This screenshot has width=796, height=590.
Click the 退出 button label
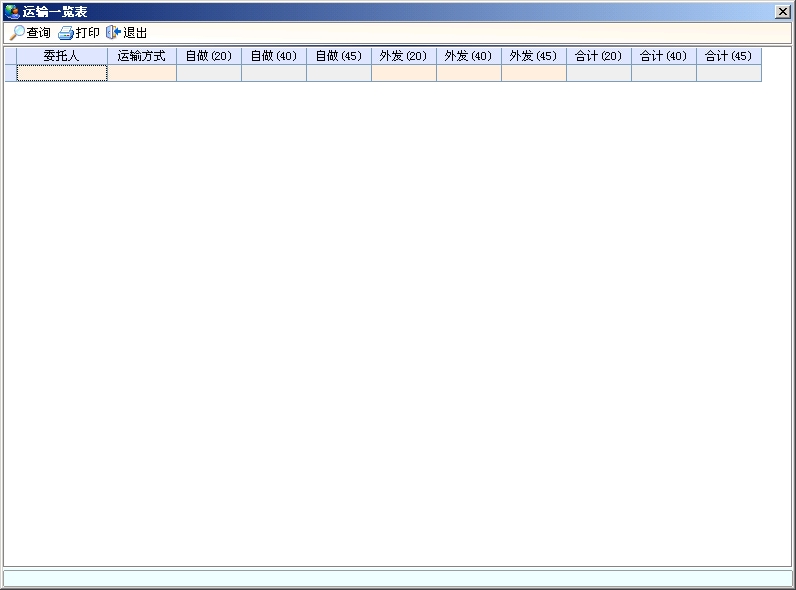pos(135,33)
